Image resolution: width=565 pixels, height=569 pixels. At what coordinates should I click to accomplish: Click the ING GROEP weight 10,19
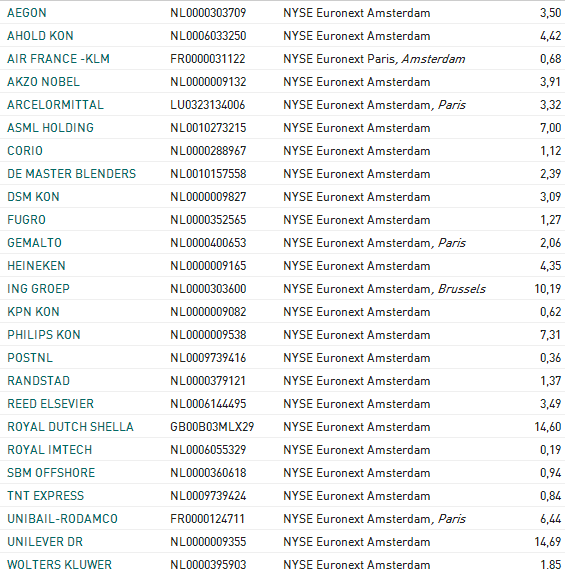548,288
